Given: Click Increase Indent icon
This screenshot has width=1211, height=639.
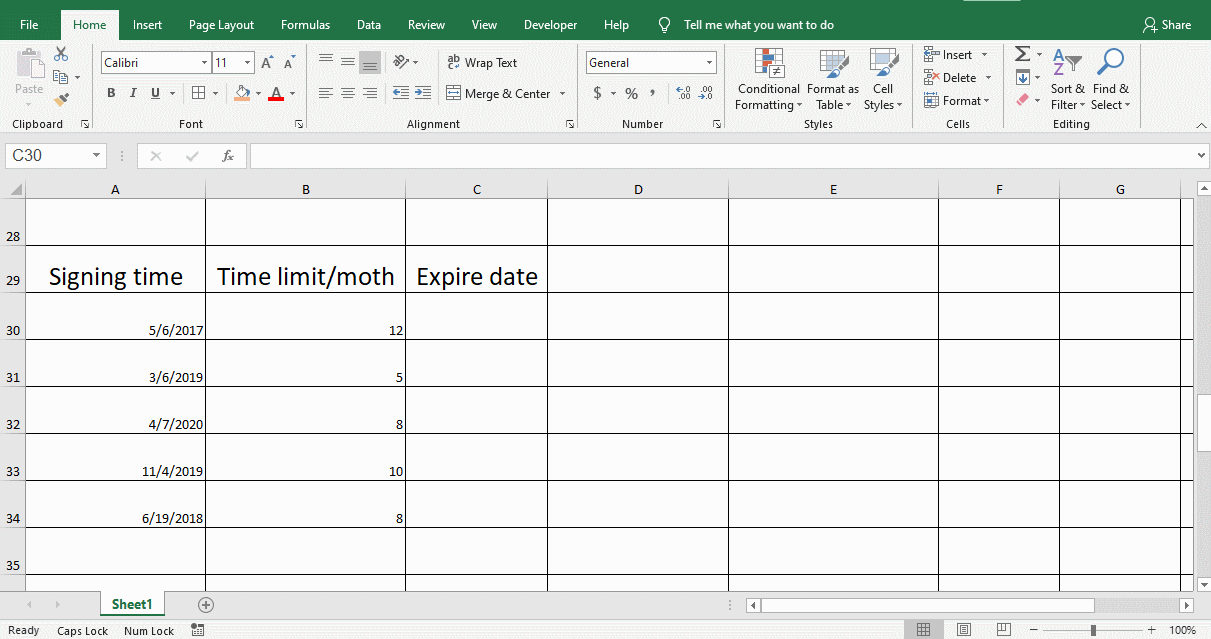Looking at the screenshot, I should tap(423, 93).
